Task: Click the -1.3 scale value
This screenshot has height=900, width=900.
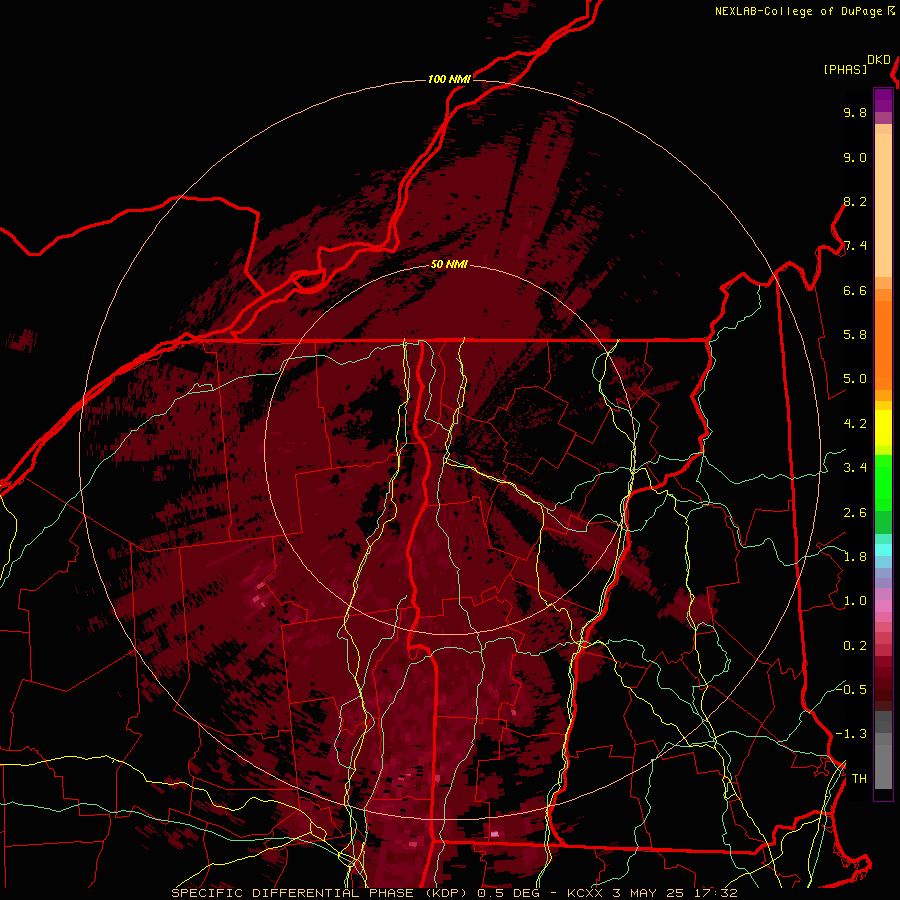Action: point(851,734)
